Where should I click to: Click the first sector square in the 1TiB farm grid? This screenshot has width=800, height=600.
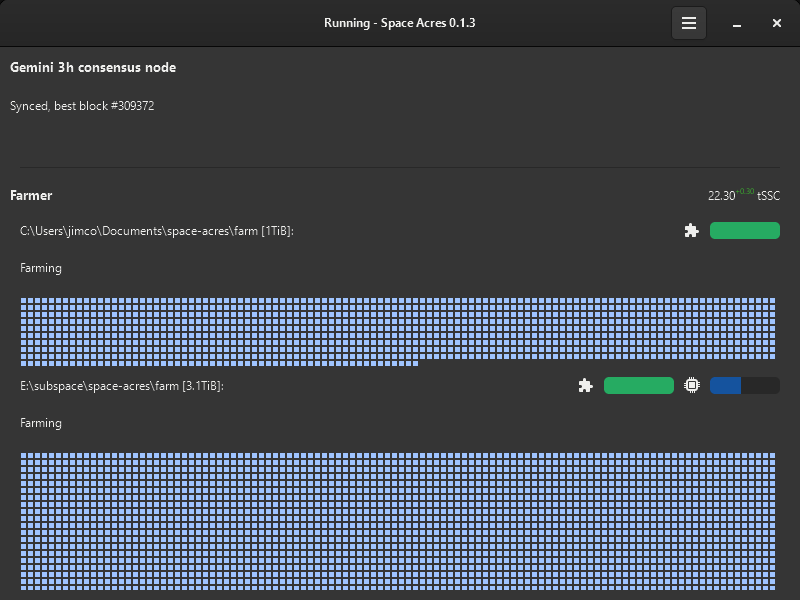click(x=24, y=301)
